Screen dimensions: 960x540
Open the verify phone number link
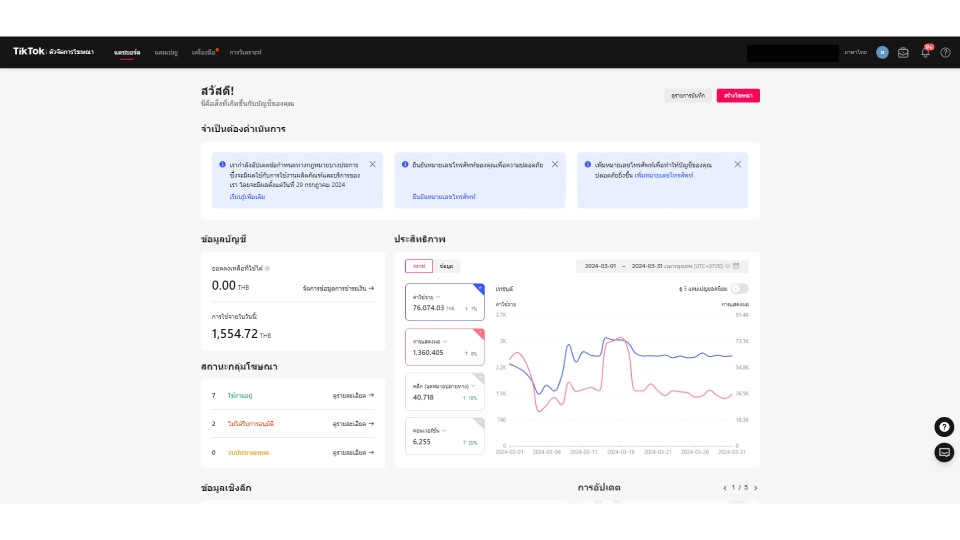point(444,197)
